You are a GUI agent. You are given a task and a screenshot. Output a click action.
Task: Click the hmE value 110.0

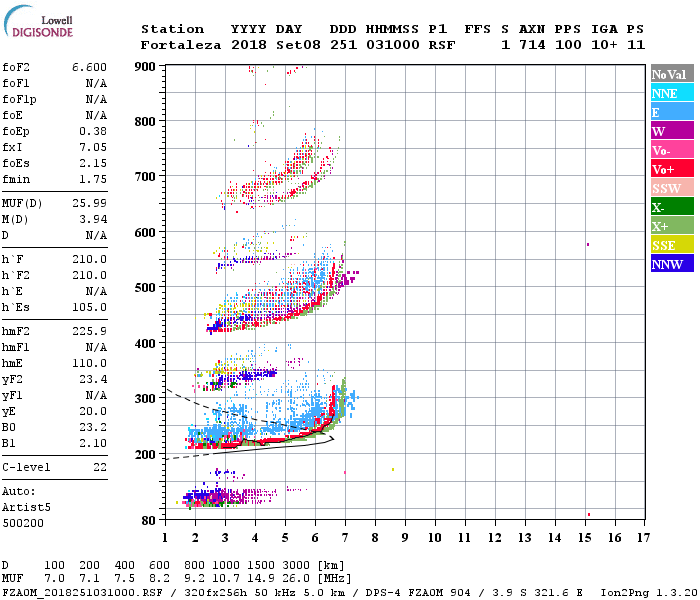(89, 363)
